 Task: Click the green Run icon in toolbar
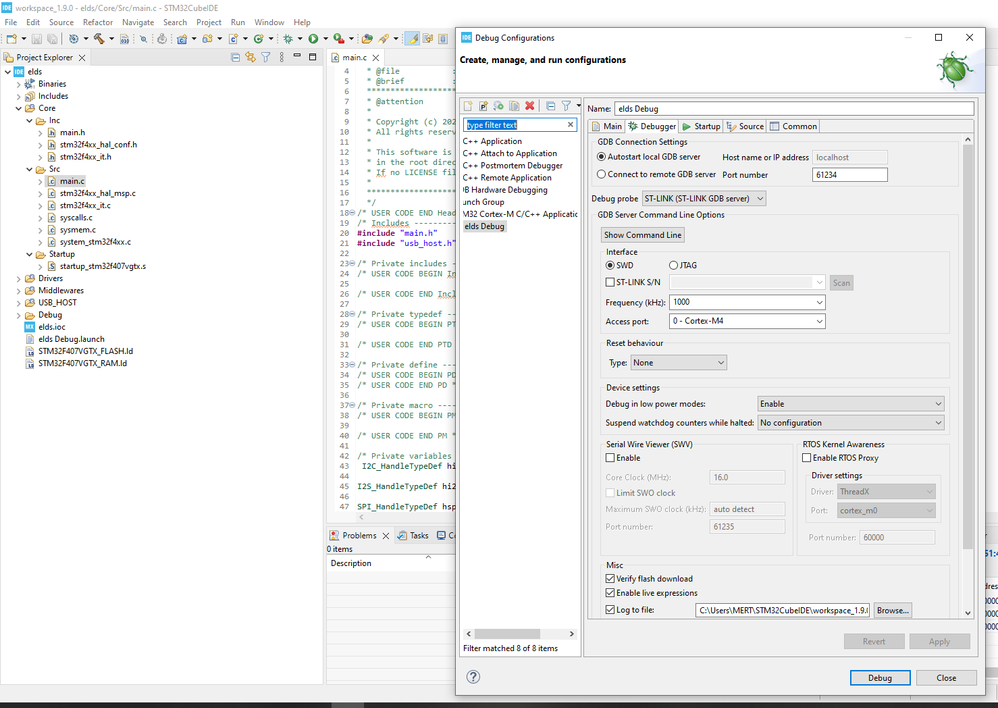coord(313,39)
